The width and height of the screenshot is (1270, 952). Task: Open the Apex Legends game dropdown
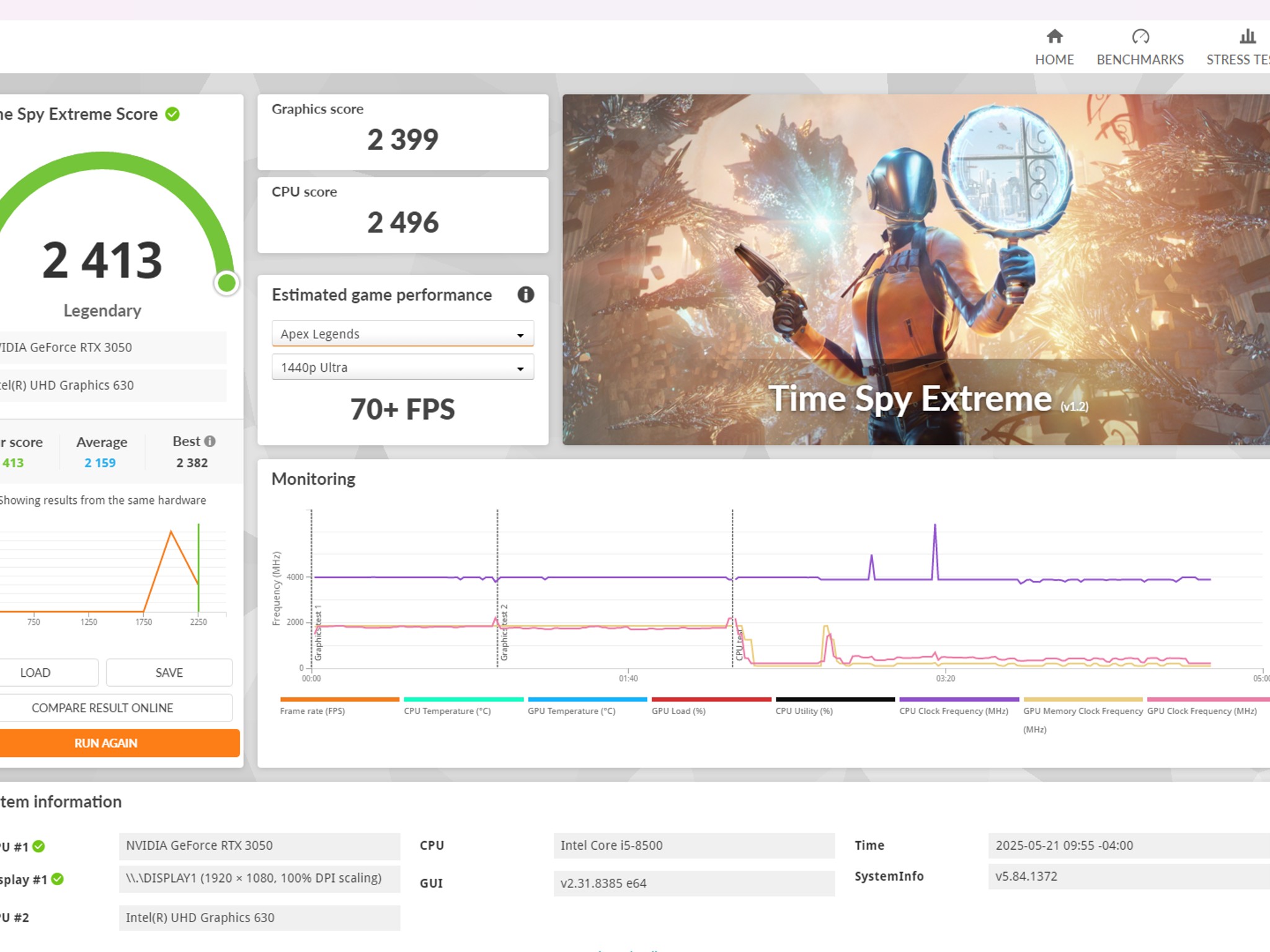point(402,333)
